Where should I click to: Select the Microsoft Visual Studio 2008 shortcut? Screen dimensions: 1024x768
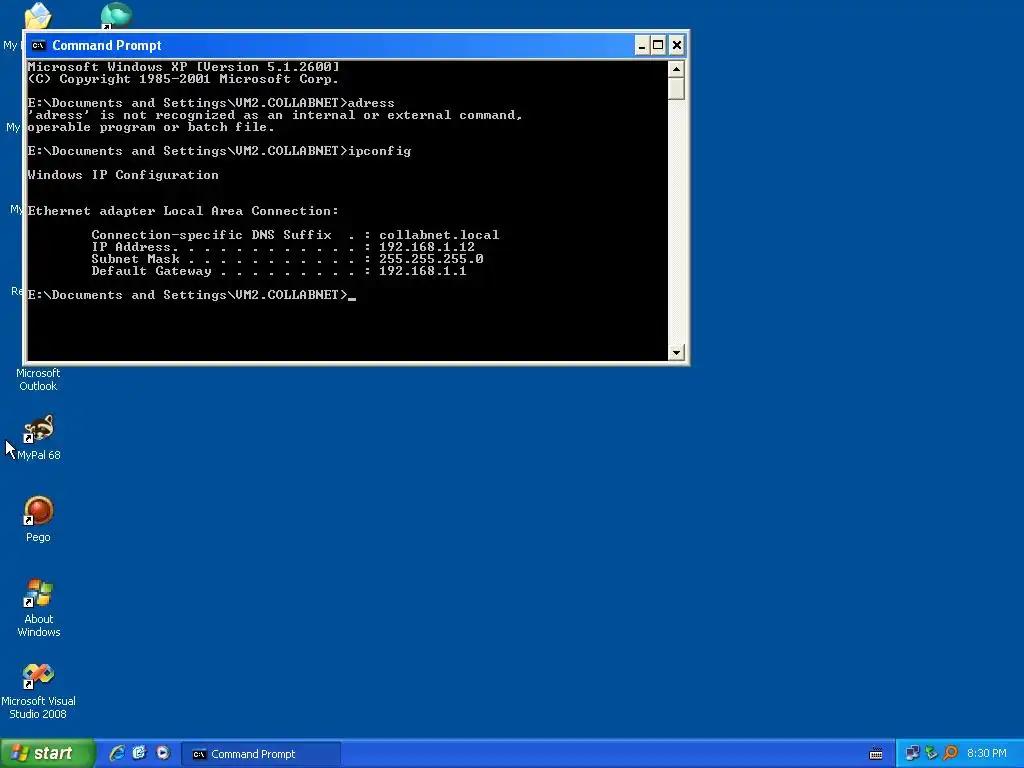(38, 691)
